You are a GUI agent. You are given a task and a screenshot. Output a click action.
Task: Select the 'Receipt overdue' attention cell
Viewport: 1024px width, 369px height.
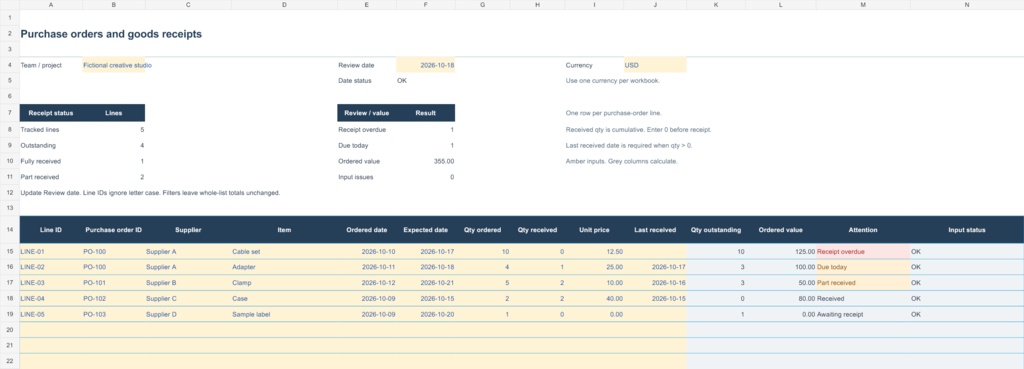pyautogui.click(x=863, y=251)
